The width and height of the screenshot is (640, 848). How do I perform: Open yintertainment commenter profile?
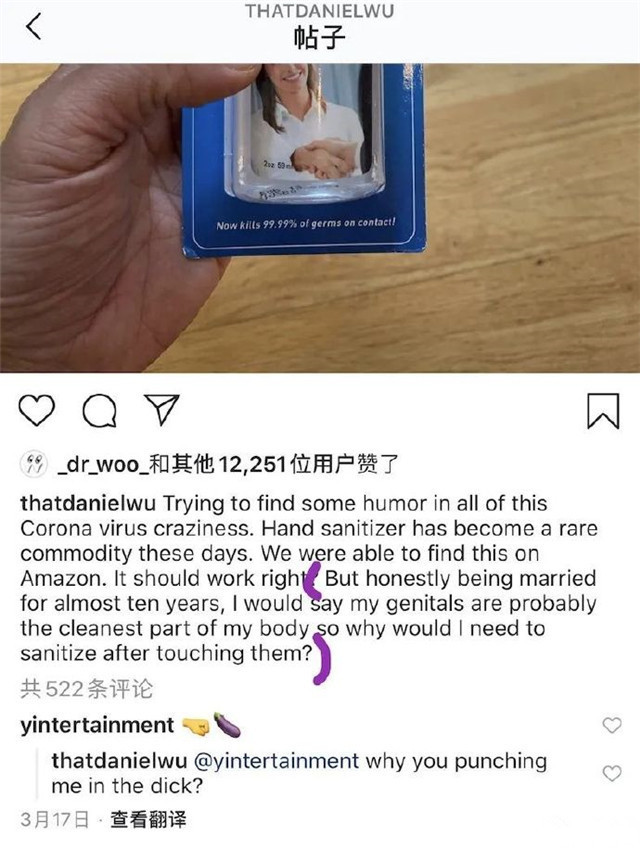tap(97, 725)
